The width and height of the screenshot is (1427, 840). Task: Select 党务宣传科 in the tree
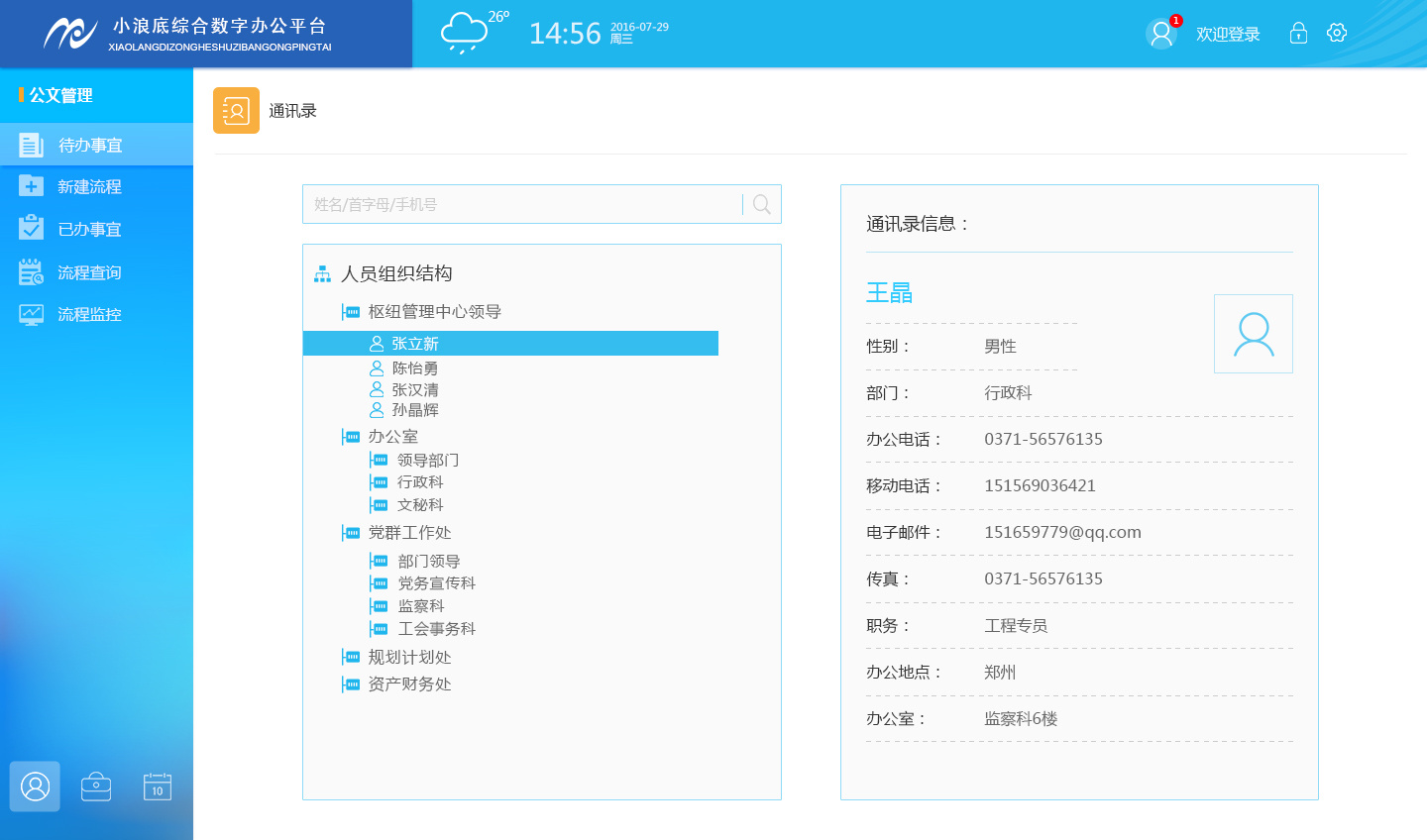pos(437,583)
